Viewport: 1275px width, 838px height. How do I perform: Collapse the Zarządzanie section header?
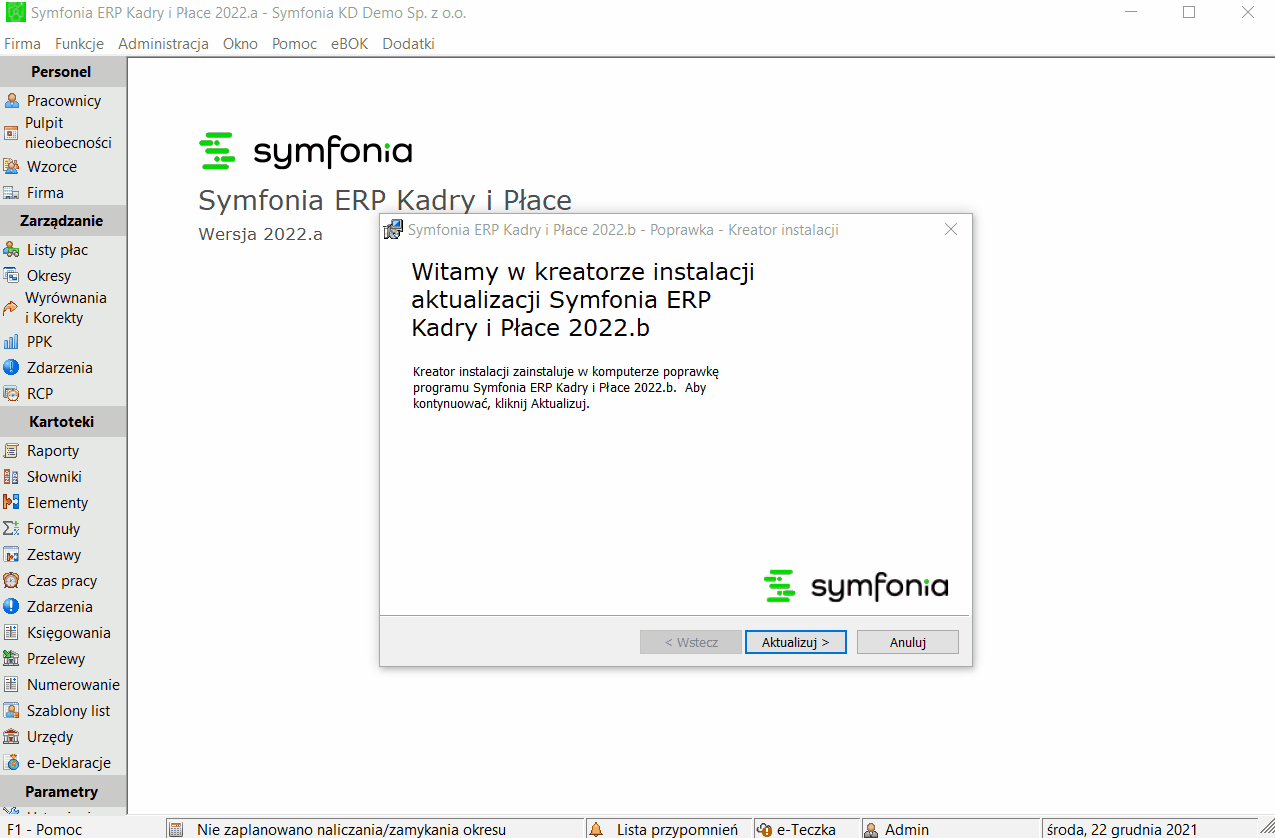point(63,221)
